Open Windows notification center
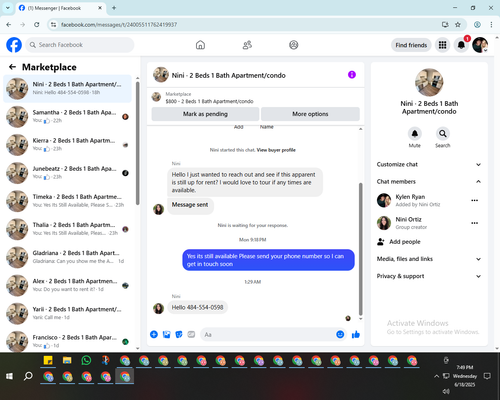Image resolution: width=500 pixels, height=400 pixels. tap(487, 376)
